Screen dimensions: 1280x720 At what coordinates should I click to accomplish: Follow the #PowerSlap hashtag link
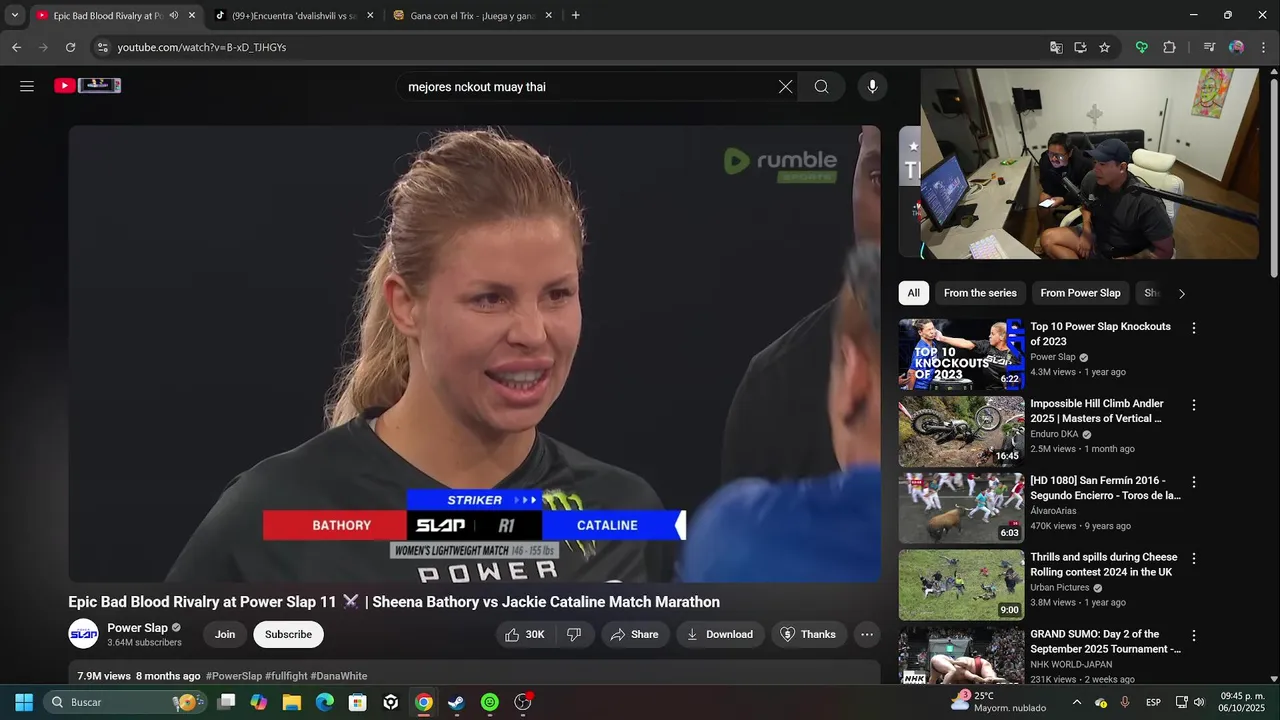tap(234, 676)
